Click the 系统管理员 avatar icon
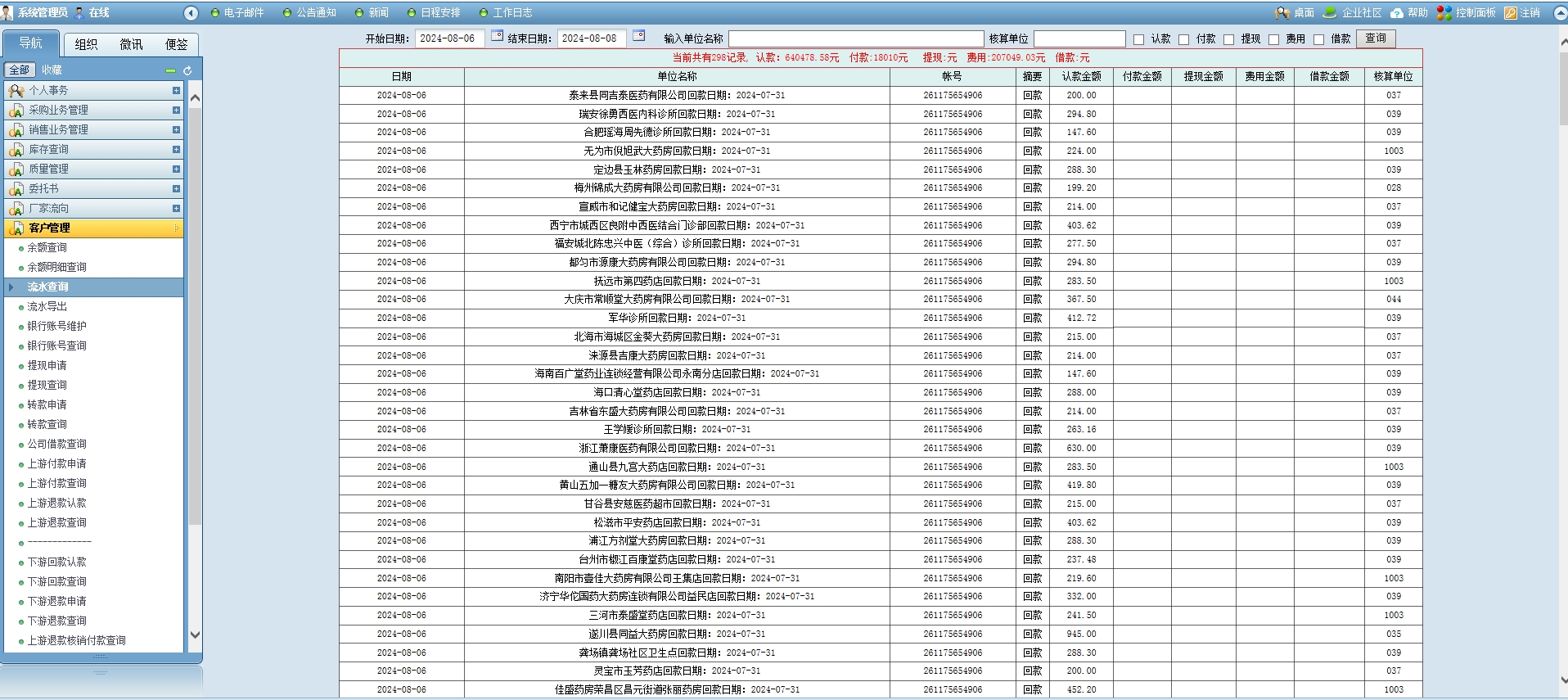This screenshot has height=700, width=1568. (x=7, y=12)
